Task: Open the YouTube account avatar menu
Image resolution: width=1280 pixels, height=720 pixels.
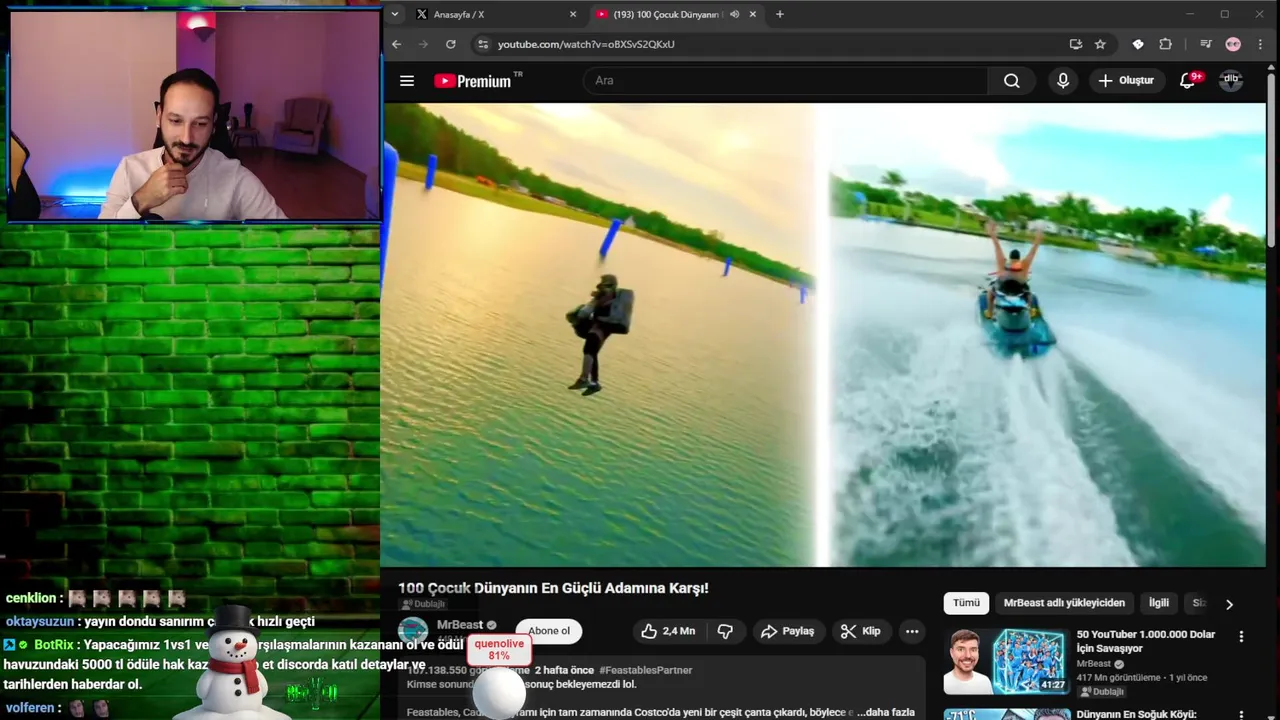Action: click(x=1231, y=80)
